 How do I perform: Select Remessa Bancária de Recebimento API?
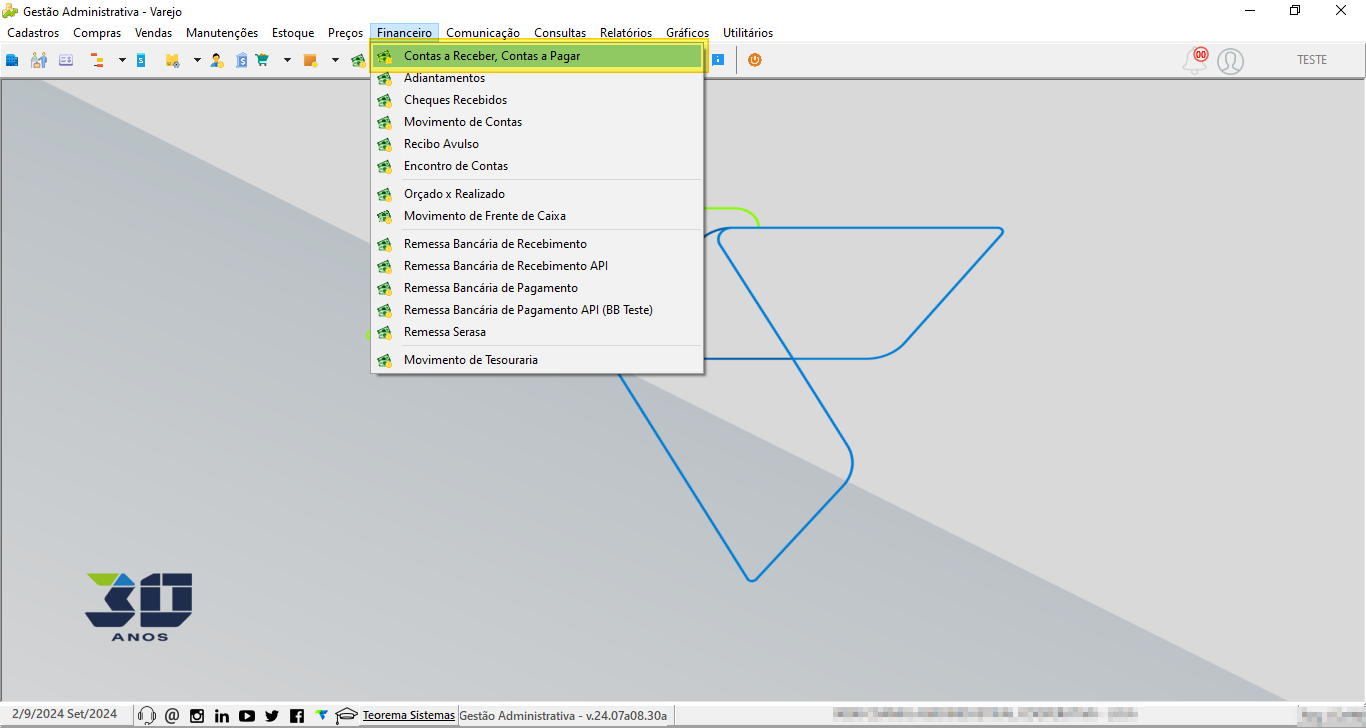(537, 266)
